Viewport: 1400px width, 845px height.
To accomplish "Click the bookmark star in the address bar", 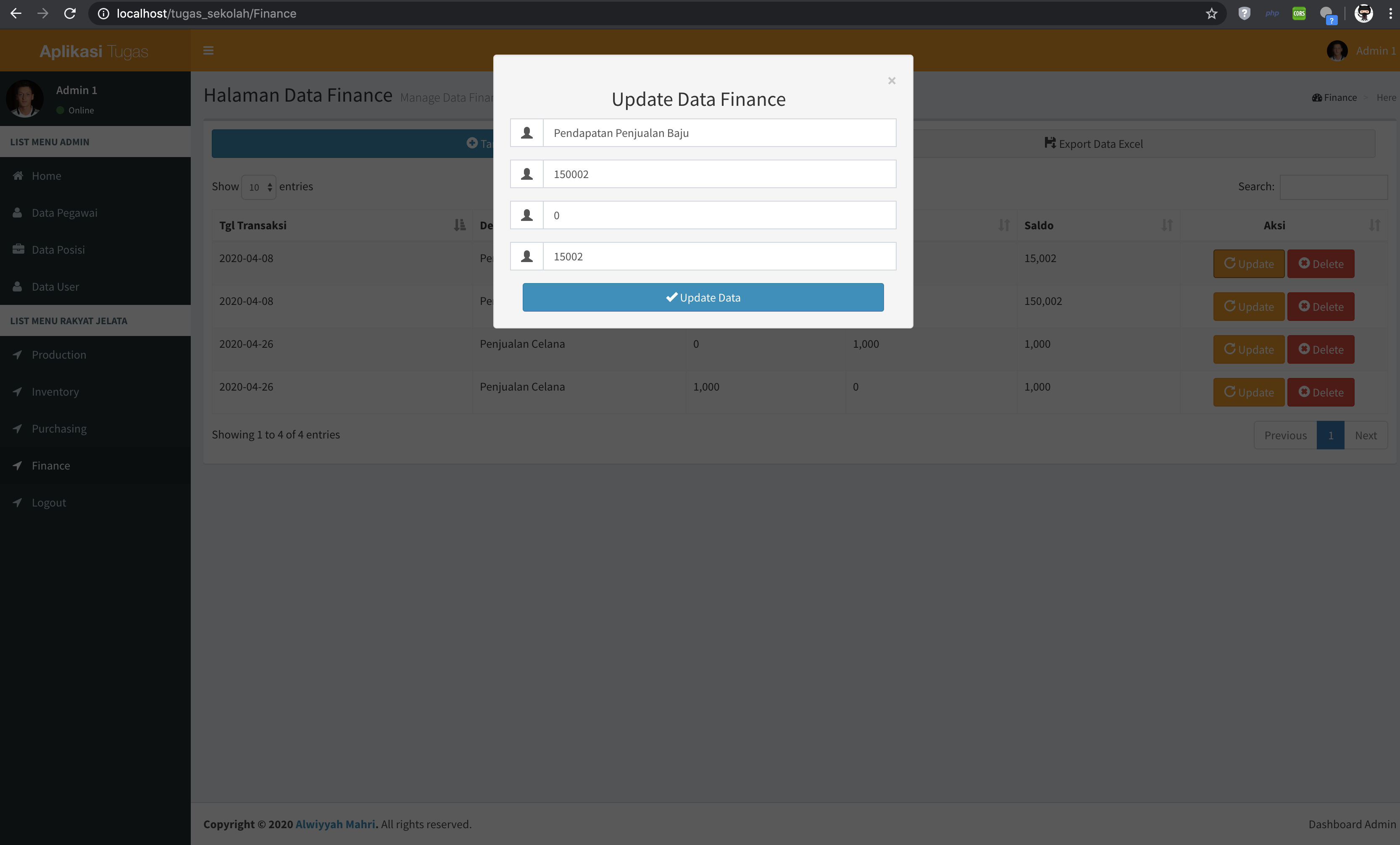I will tap(1211, 13).
